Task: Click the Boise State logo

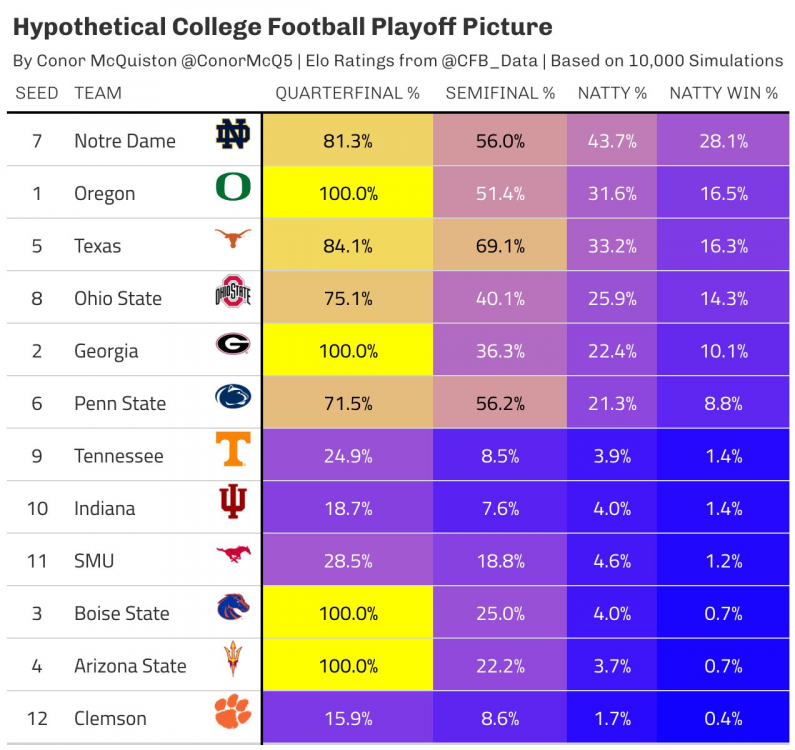Action: click(233, 608)
